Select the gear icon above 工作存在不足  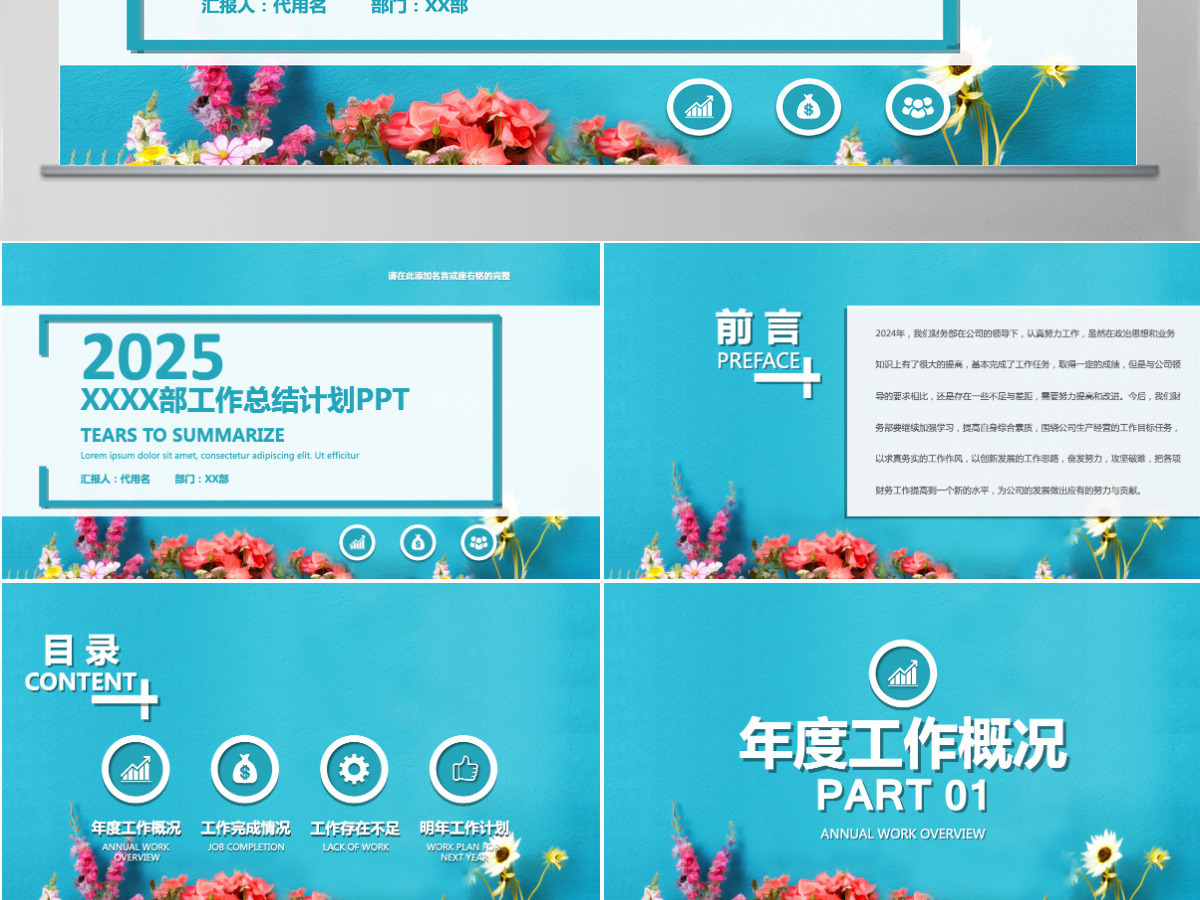pos(354,769)
